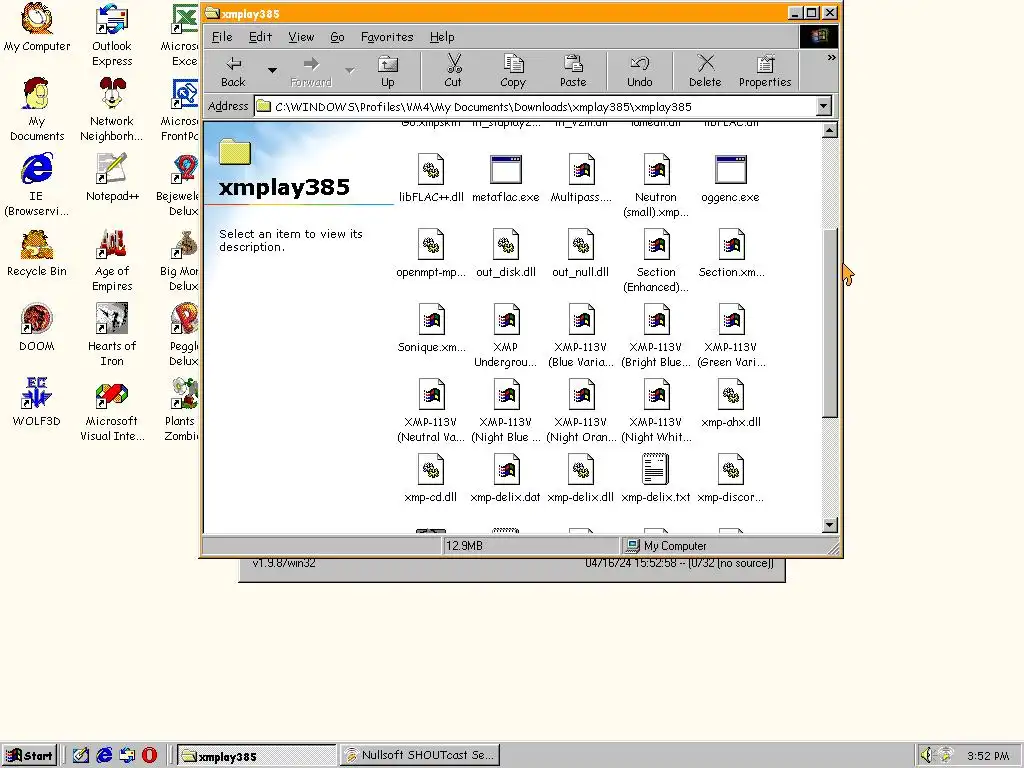Open the File menu

[x=222, y=37]
